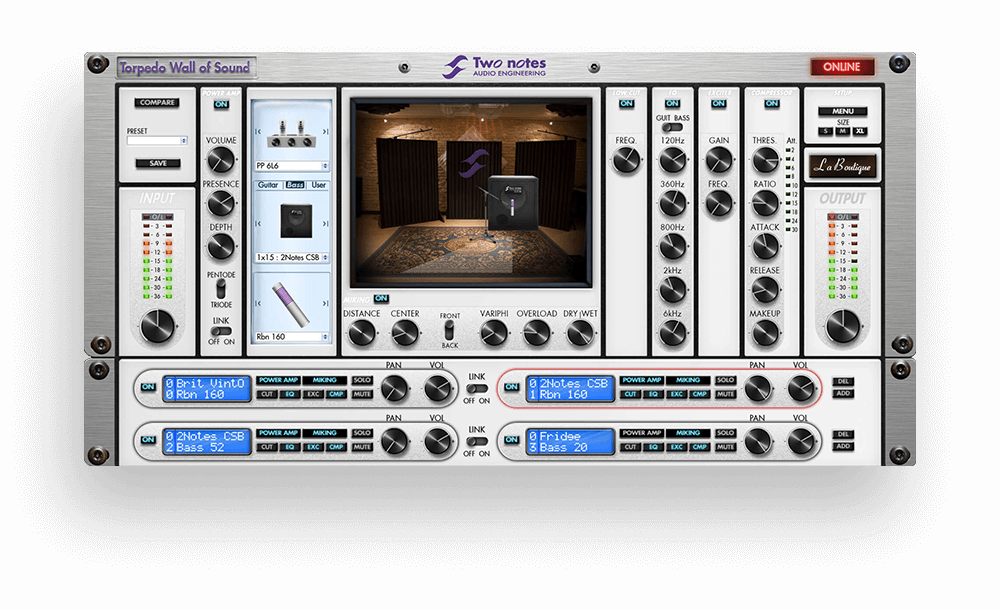
Task: Select the Brit VintO channel display
Action: (207, 389)
